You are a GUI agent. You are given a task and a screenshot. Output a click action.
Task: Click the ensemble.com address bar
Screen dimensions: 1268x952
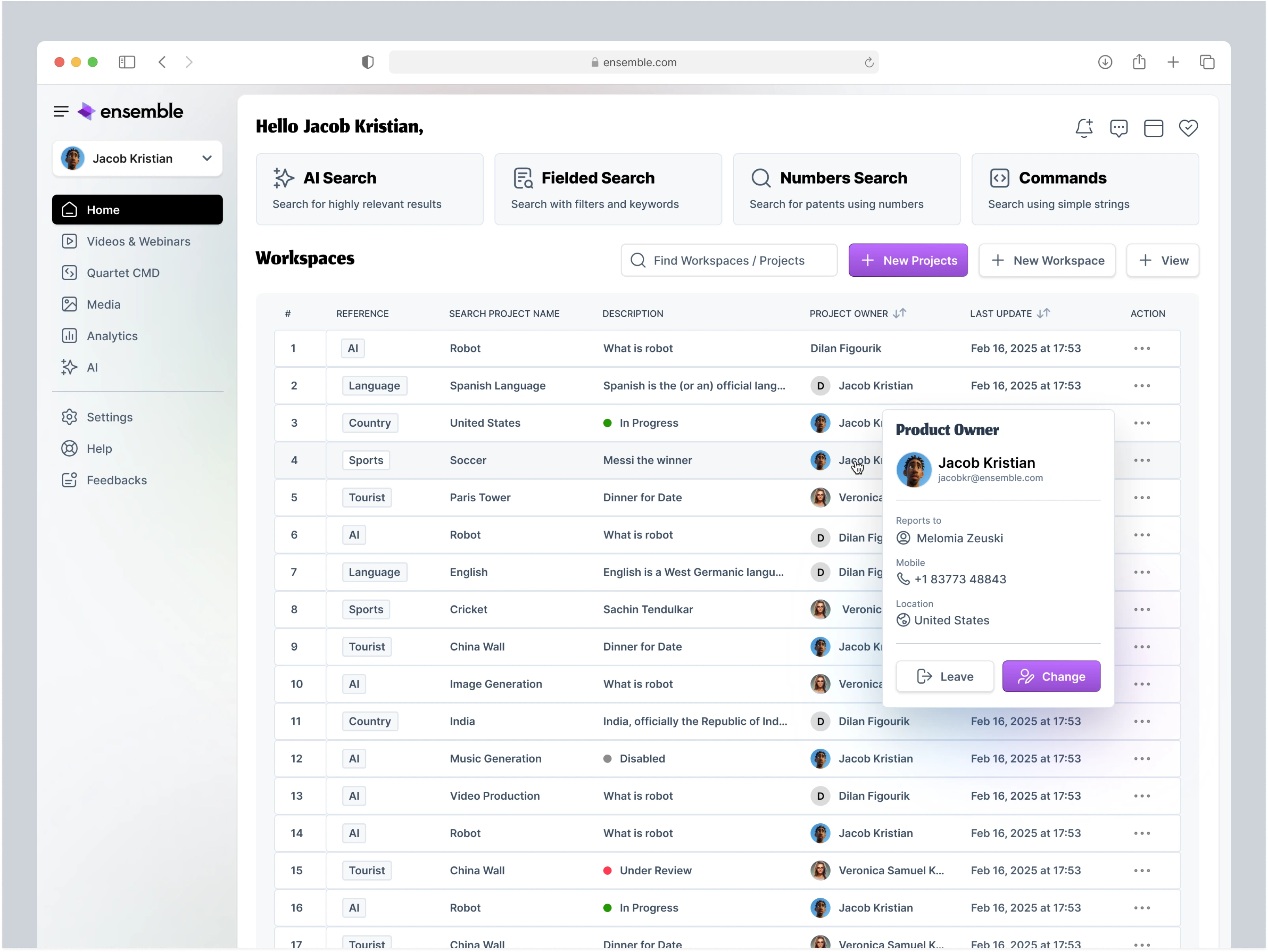click(x=634, y=62)
